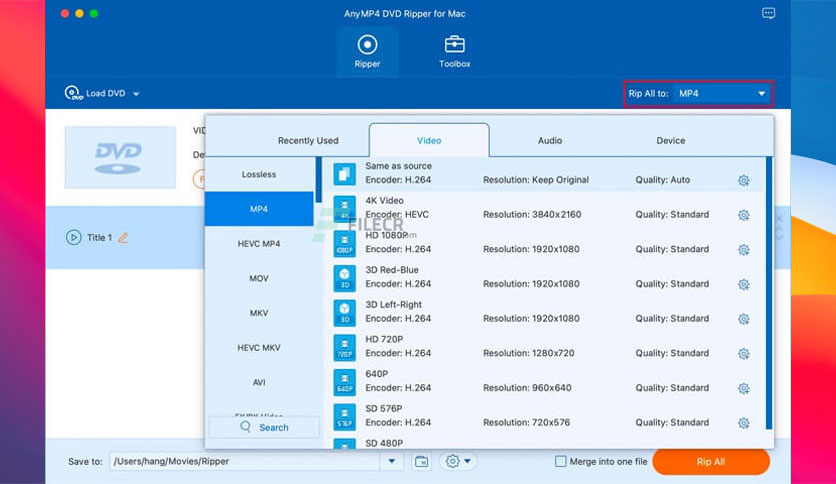Image resolution: width=836 pixels, height=484 pixels.
Task: Select the HD 1080P profile icon
Action: click(x=344, y=243)
